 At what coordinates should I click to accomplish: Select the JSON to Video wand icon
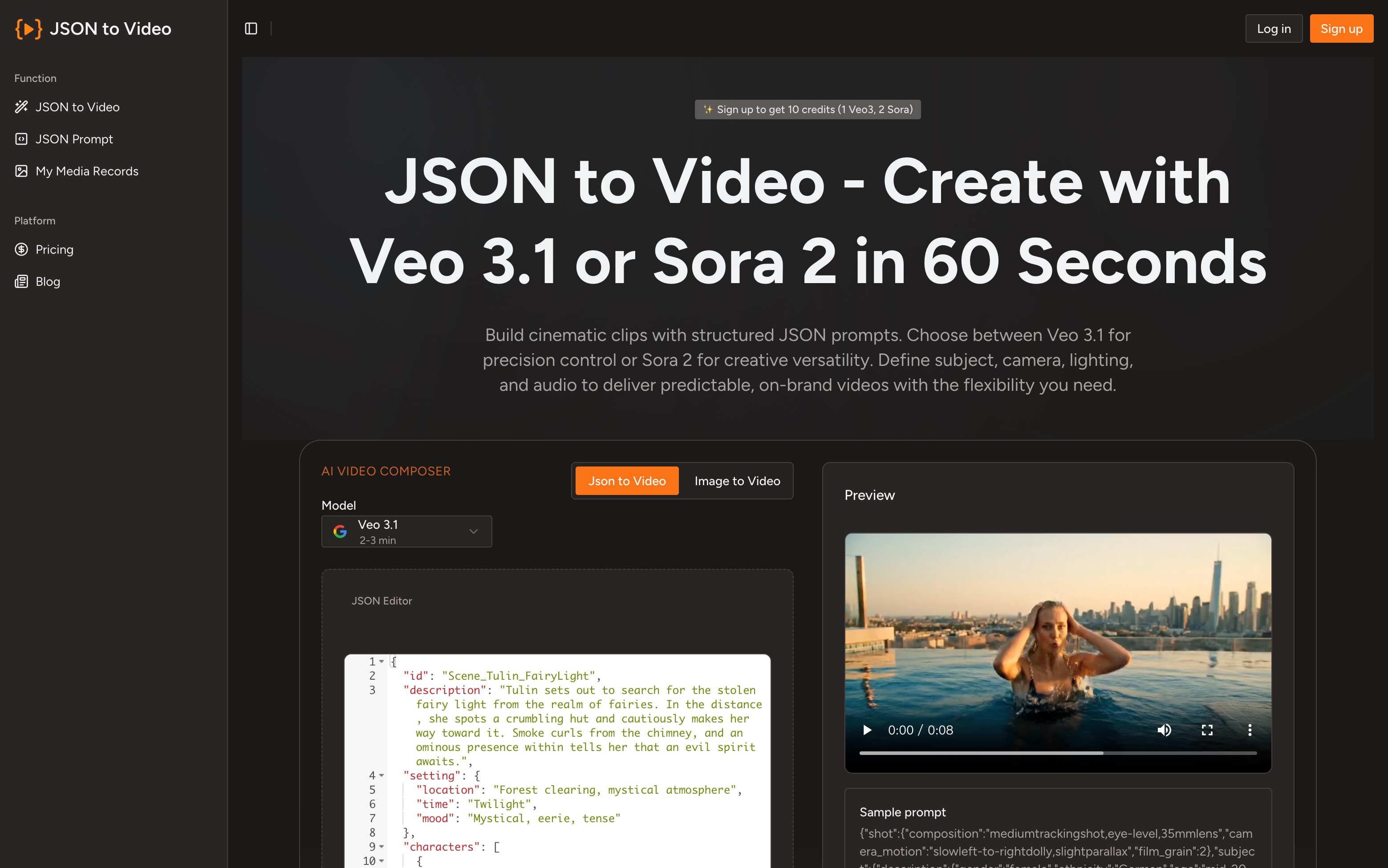click(x=21, y=107)
